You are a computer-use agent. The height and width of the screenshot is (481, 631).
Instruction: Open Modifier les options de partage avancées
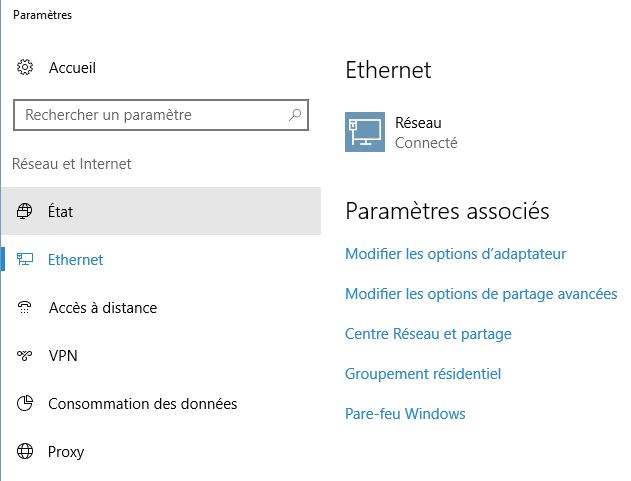(481, 294)
